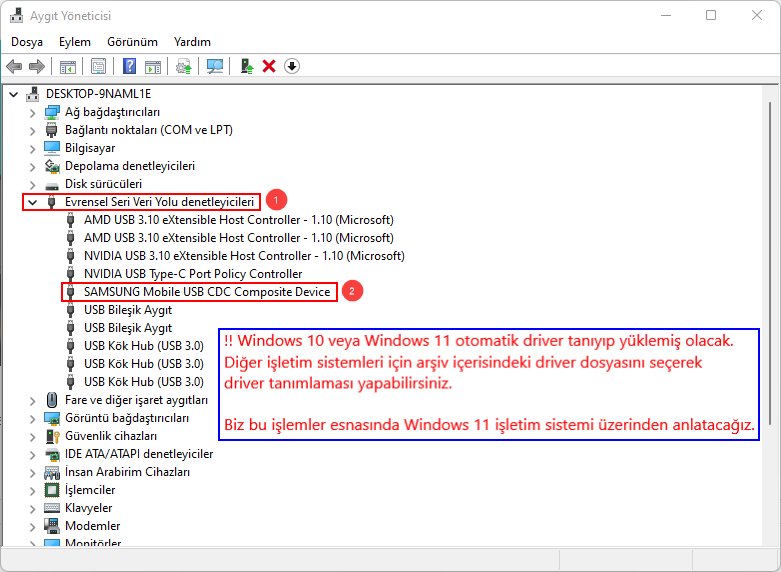Click the Disk sürücüleri drive icon
781x572 pixels.
tap(52, 185)
